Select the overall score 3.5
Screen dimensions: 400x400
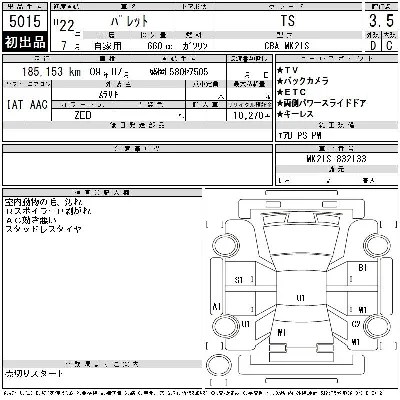click(x=381, y=21)
